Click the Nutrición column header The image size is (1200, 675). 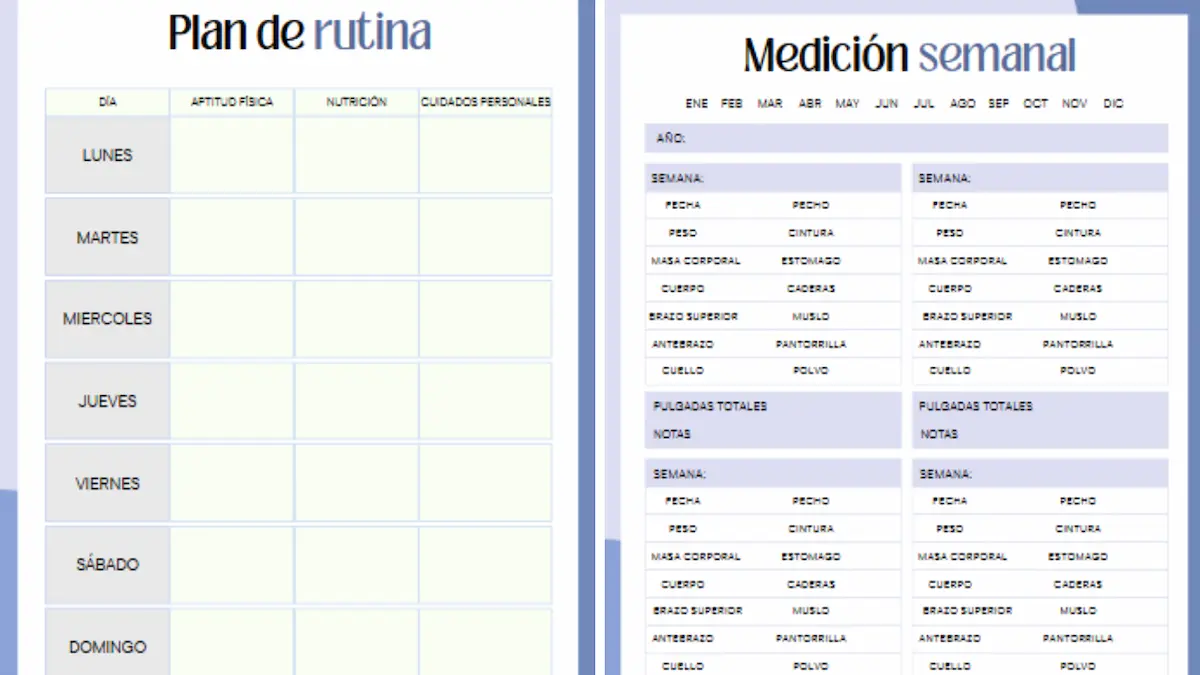[356, 102]
